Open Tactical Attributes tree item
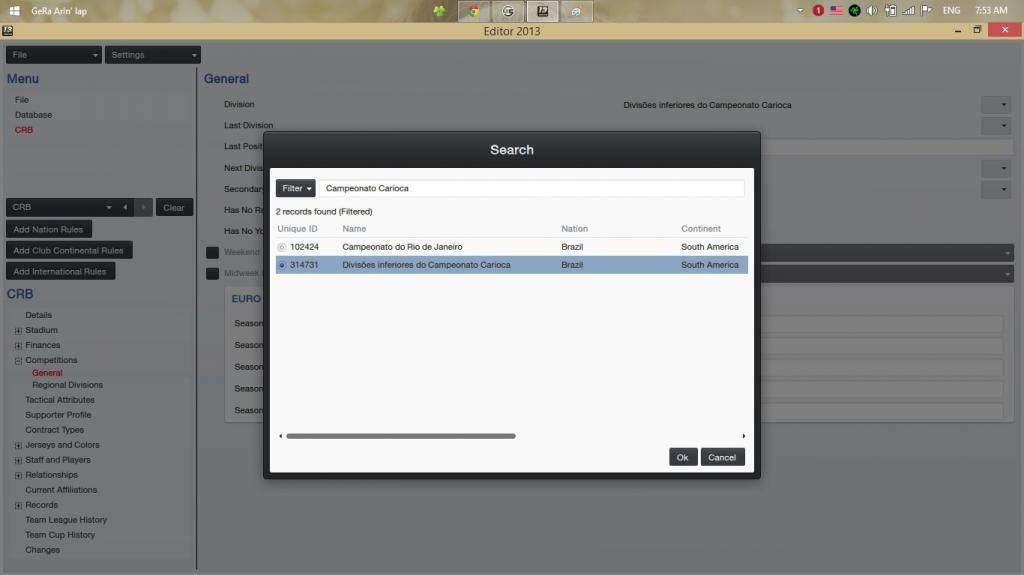1024x575 pixels. click(59, 400)
